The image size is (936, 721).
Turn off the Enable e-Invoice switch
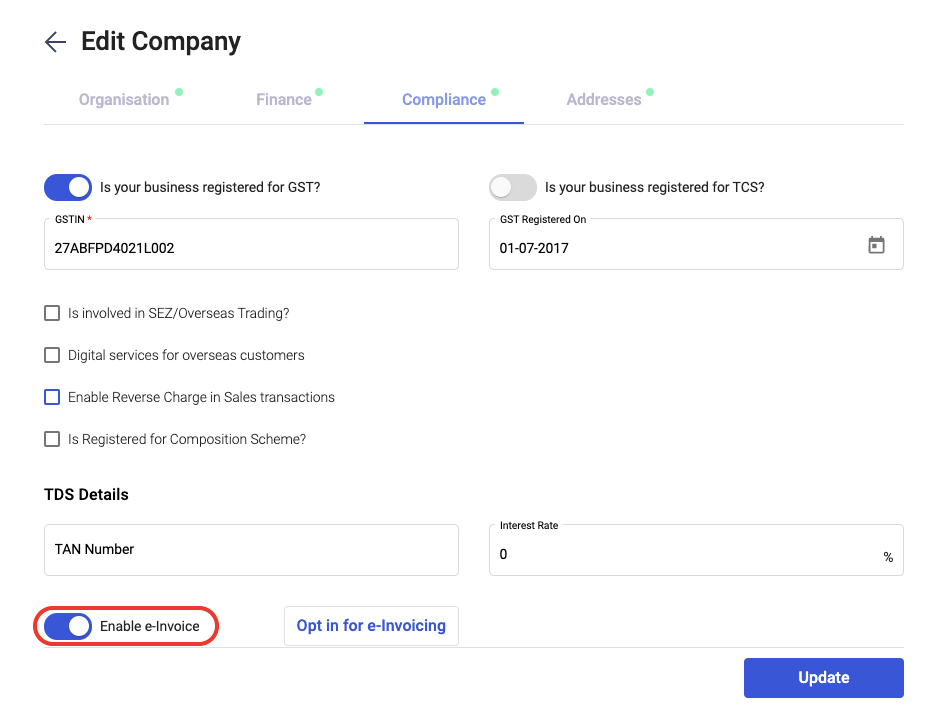67,626
